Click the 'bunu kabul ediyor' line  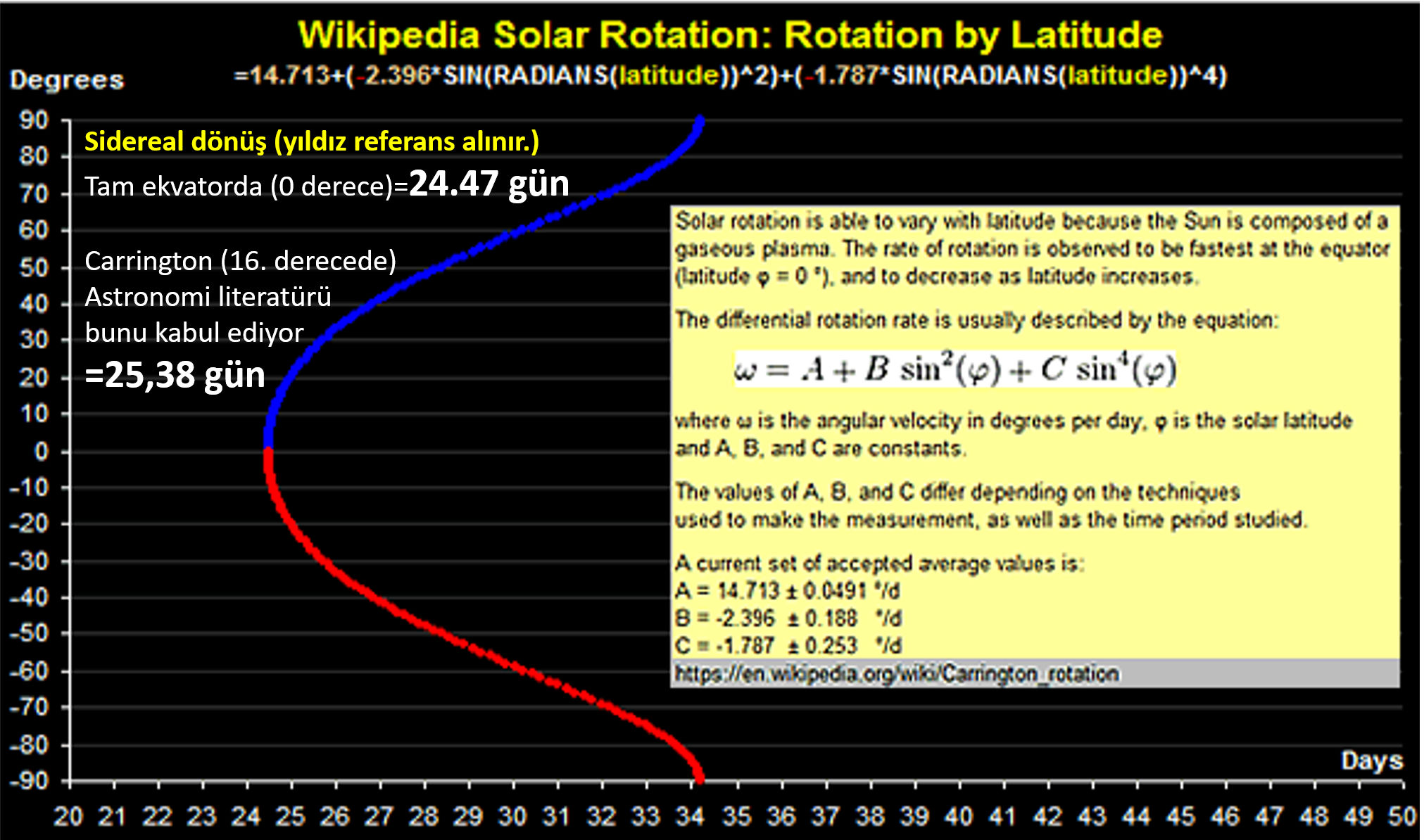[x=194, y=332]
